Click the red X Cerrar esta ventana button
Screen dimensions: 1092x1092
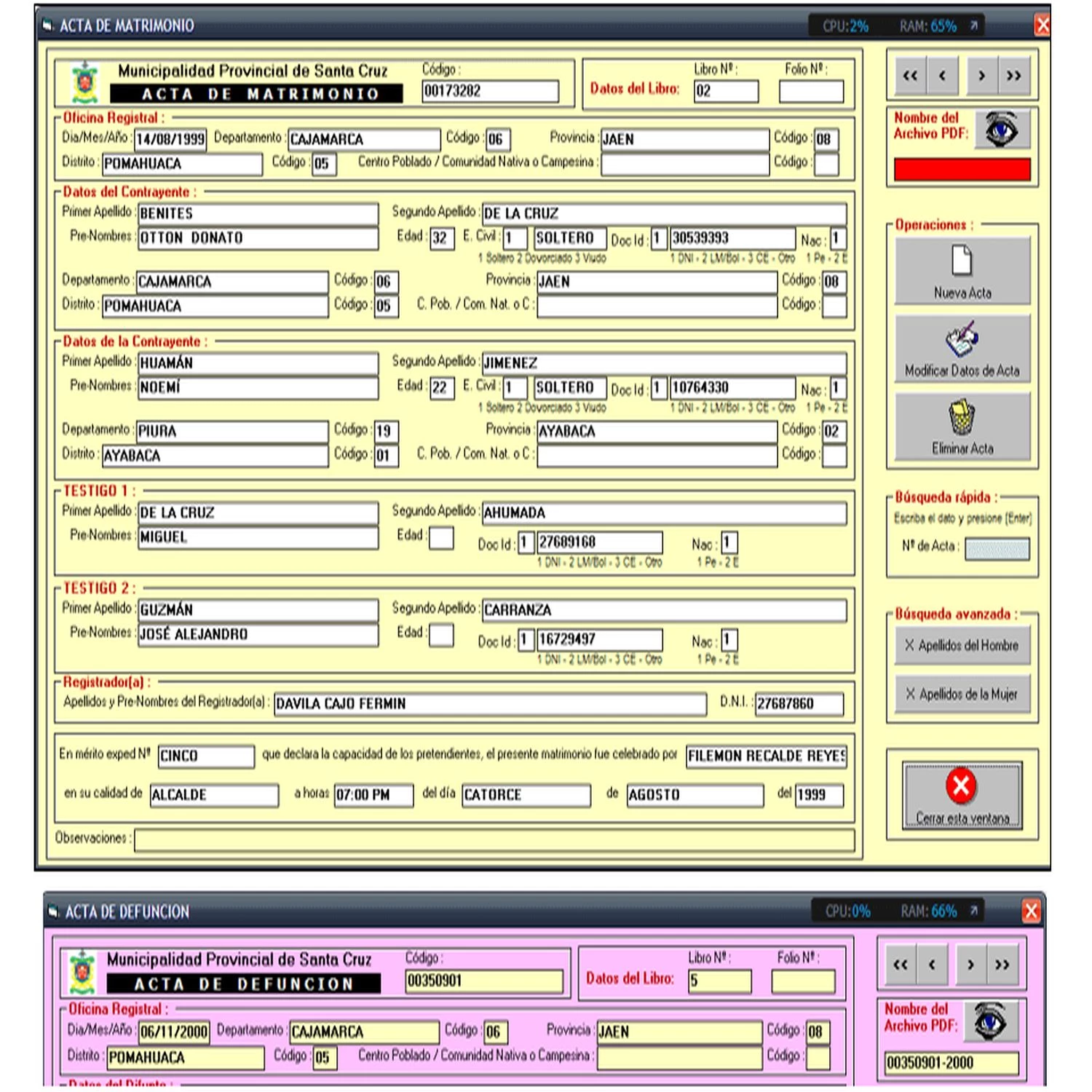coord(962,795)
